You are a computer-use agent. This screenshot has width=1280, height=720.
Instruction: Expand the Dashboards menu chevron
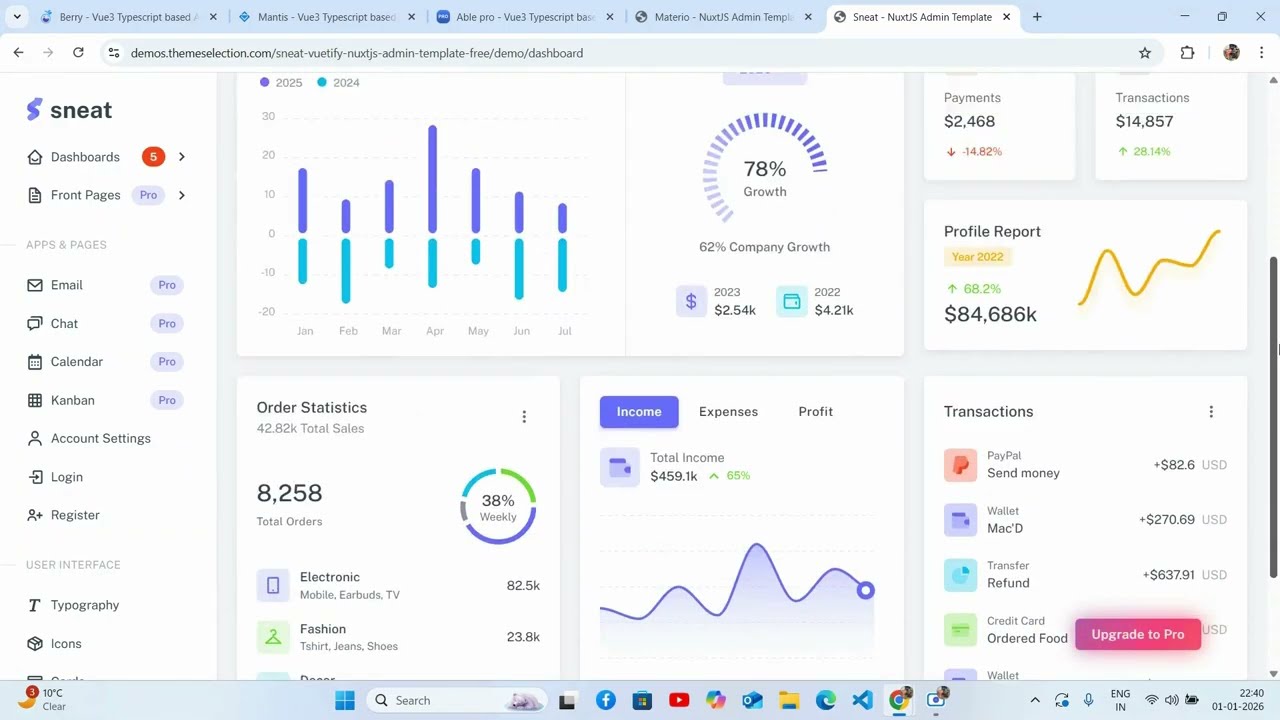click(x=181, y=157)
